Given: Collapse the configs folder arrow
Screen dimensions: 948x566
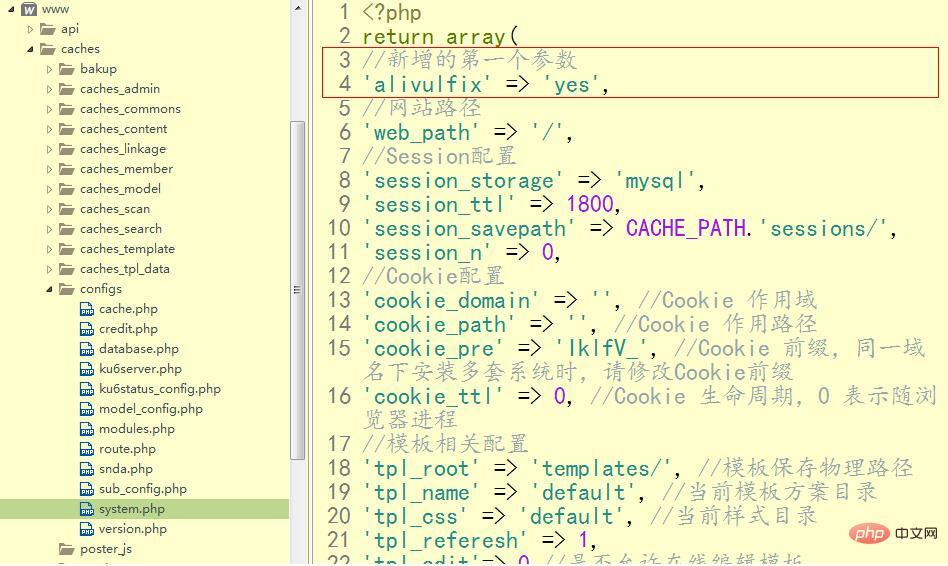Looking at the screenshot, I should [50, 289].
